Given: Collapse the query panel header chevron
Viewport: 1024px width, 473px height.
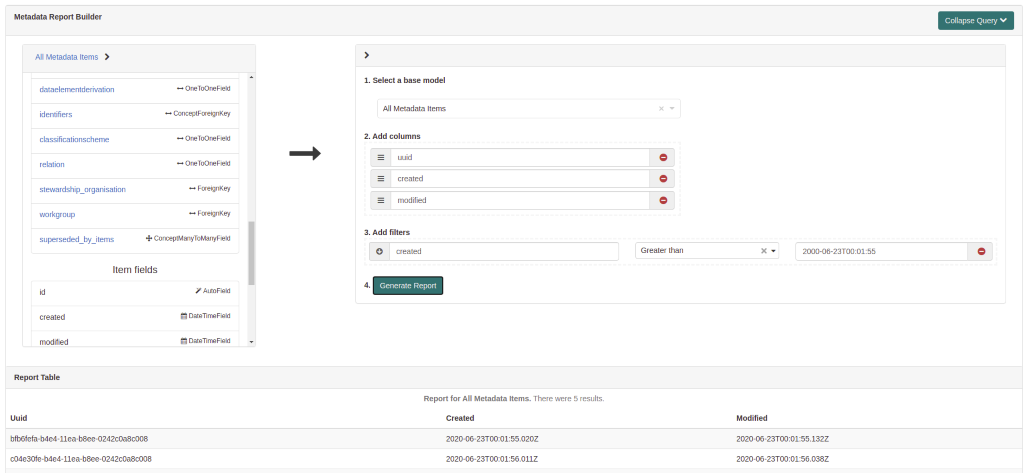Looking at the screenshot, I should 366,55.
